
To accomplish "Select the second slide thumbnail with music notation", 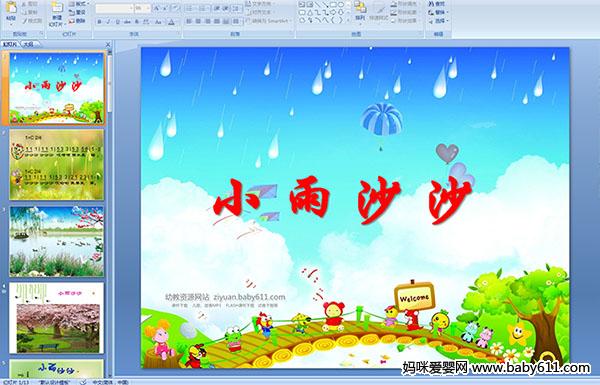I will pyautogui.click(x=57, y=165).
